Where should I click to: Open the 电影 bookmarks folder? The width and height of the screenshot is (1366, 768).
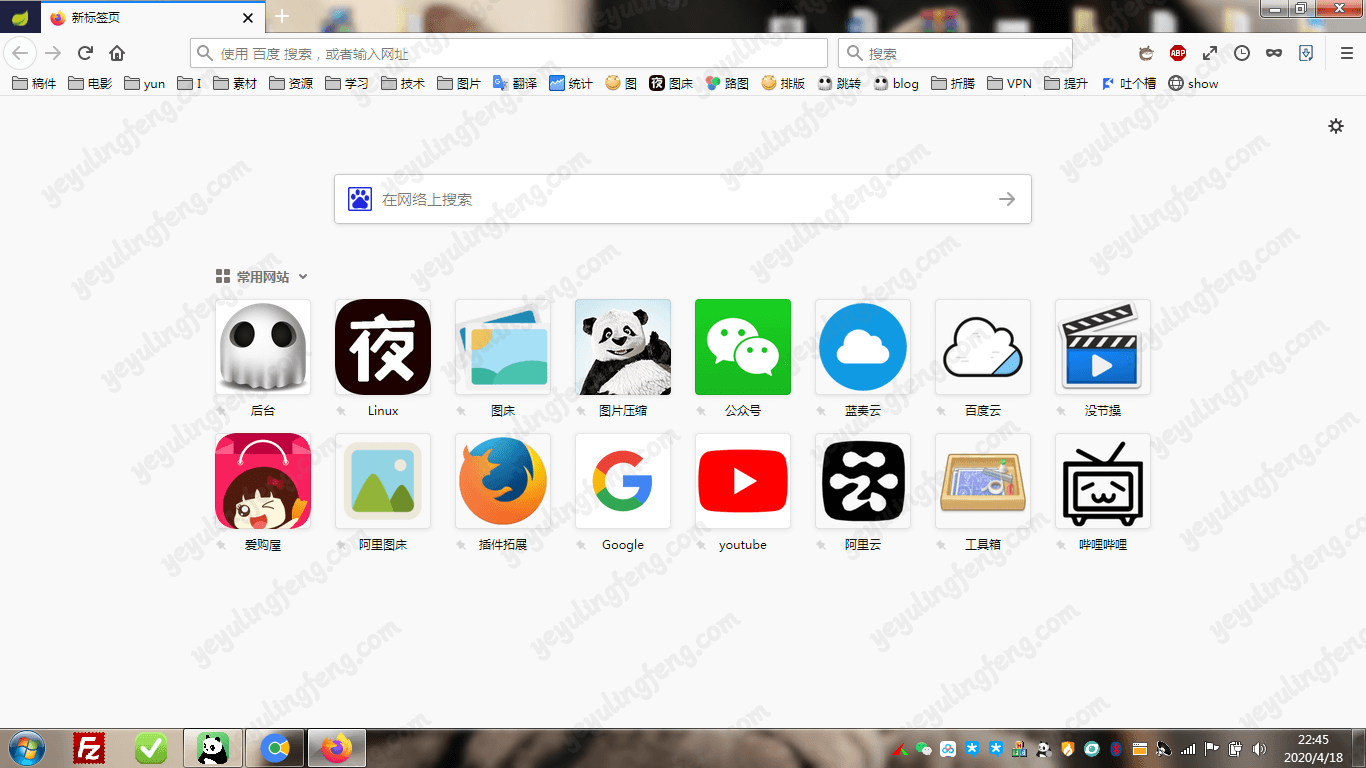90,83
